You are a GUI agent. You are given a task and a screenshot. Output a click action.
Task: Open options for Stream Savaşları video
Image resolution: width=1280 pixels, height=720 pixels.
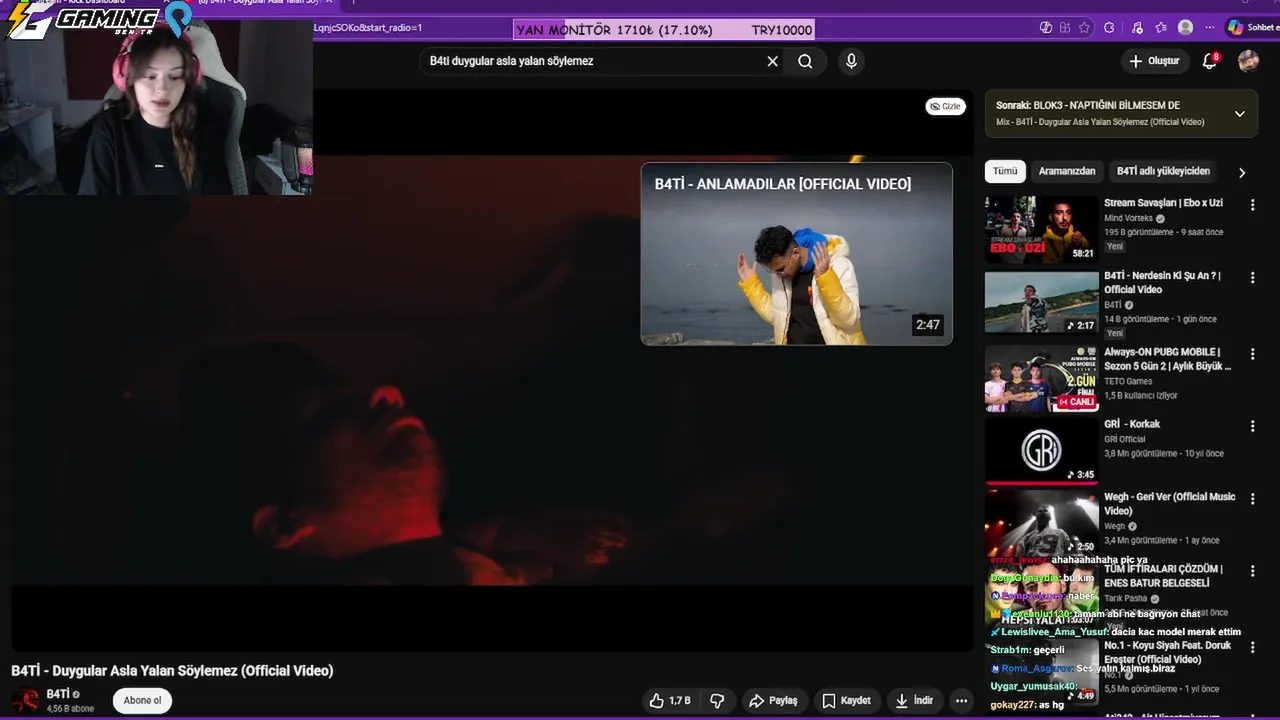pos(1252,204)
